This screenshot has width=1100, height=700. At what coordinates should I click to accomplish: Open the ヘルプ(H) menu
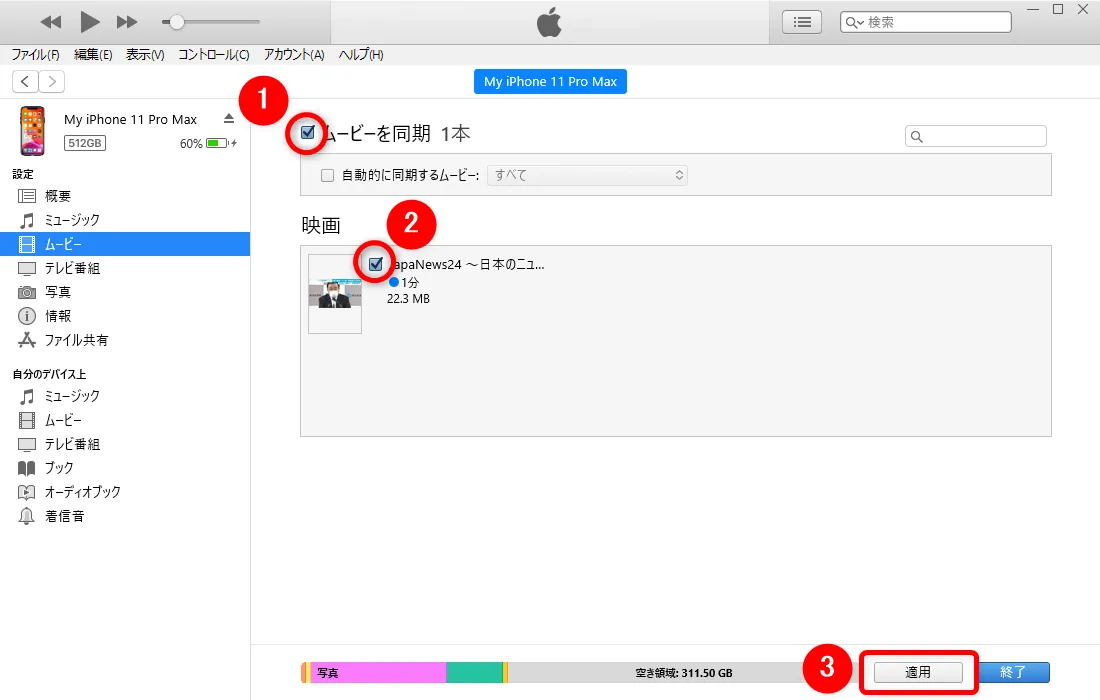pyautogui.click(x=361, y=55)
